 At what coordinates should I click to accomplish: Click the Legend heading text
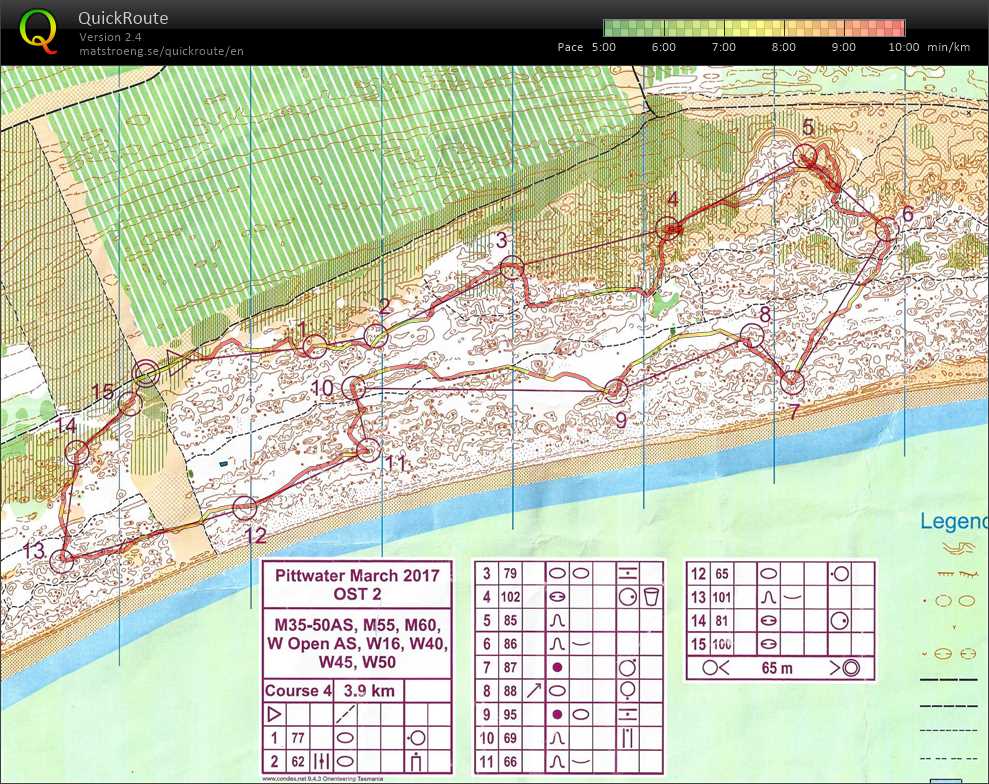coord(953,521)
